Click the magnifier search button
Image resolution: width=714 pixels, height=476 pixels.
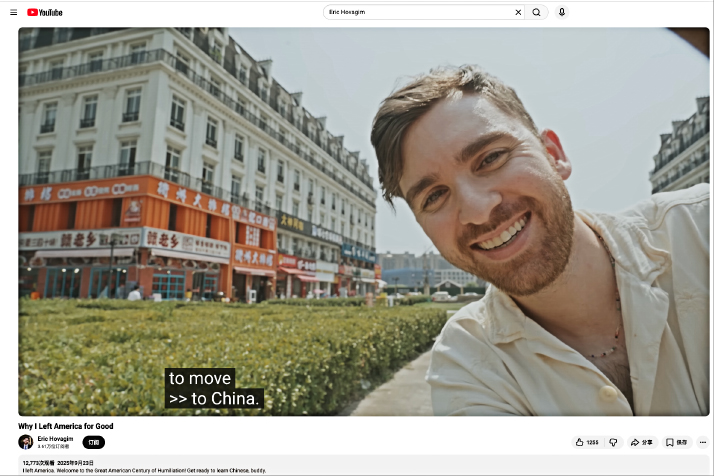coord(537,12)
